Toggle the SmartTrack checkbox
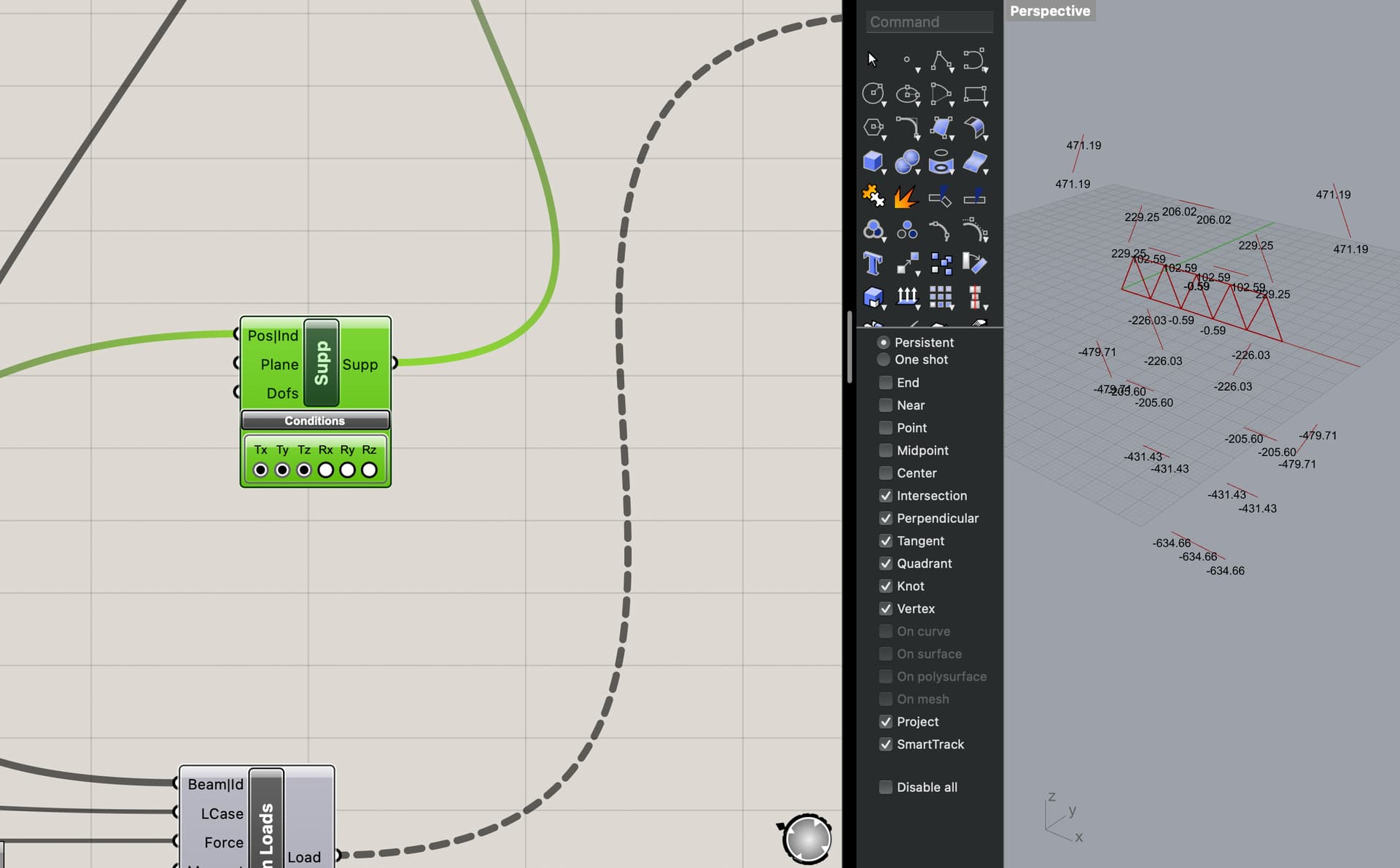 click(885, 744)
